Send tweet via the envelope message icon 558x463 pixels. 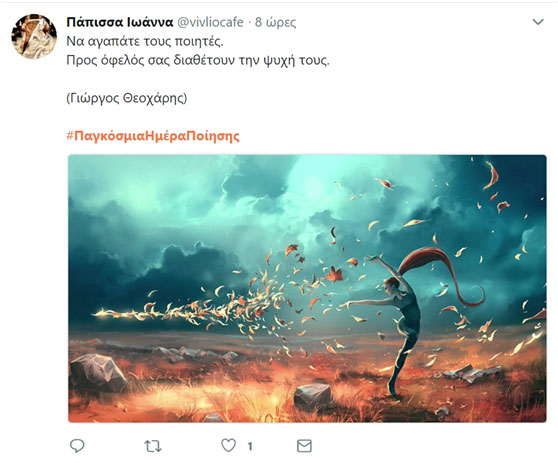pos(304,446)
